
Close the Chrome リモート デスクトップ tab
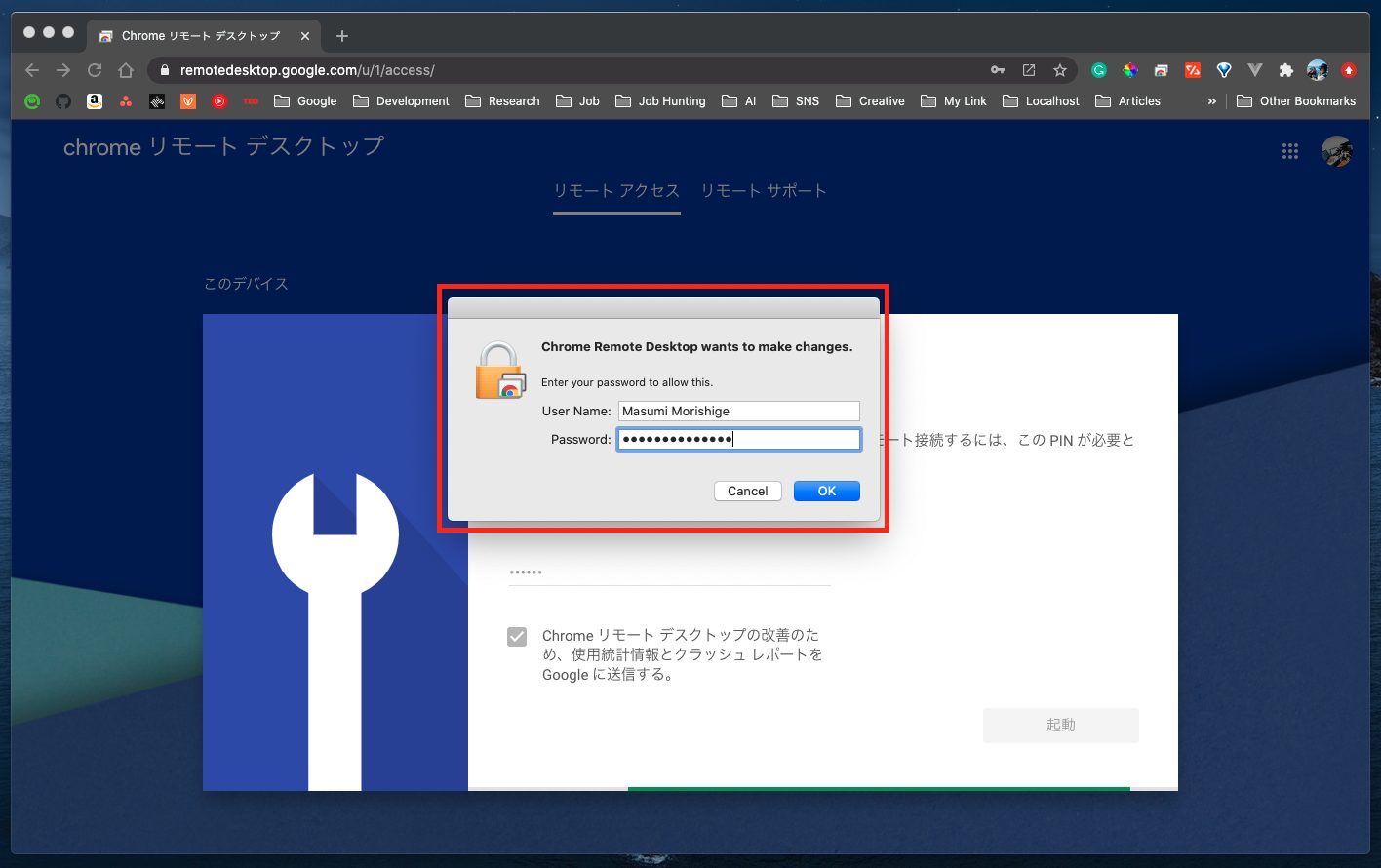click(305, 36)
